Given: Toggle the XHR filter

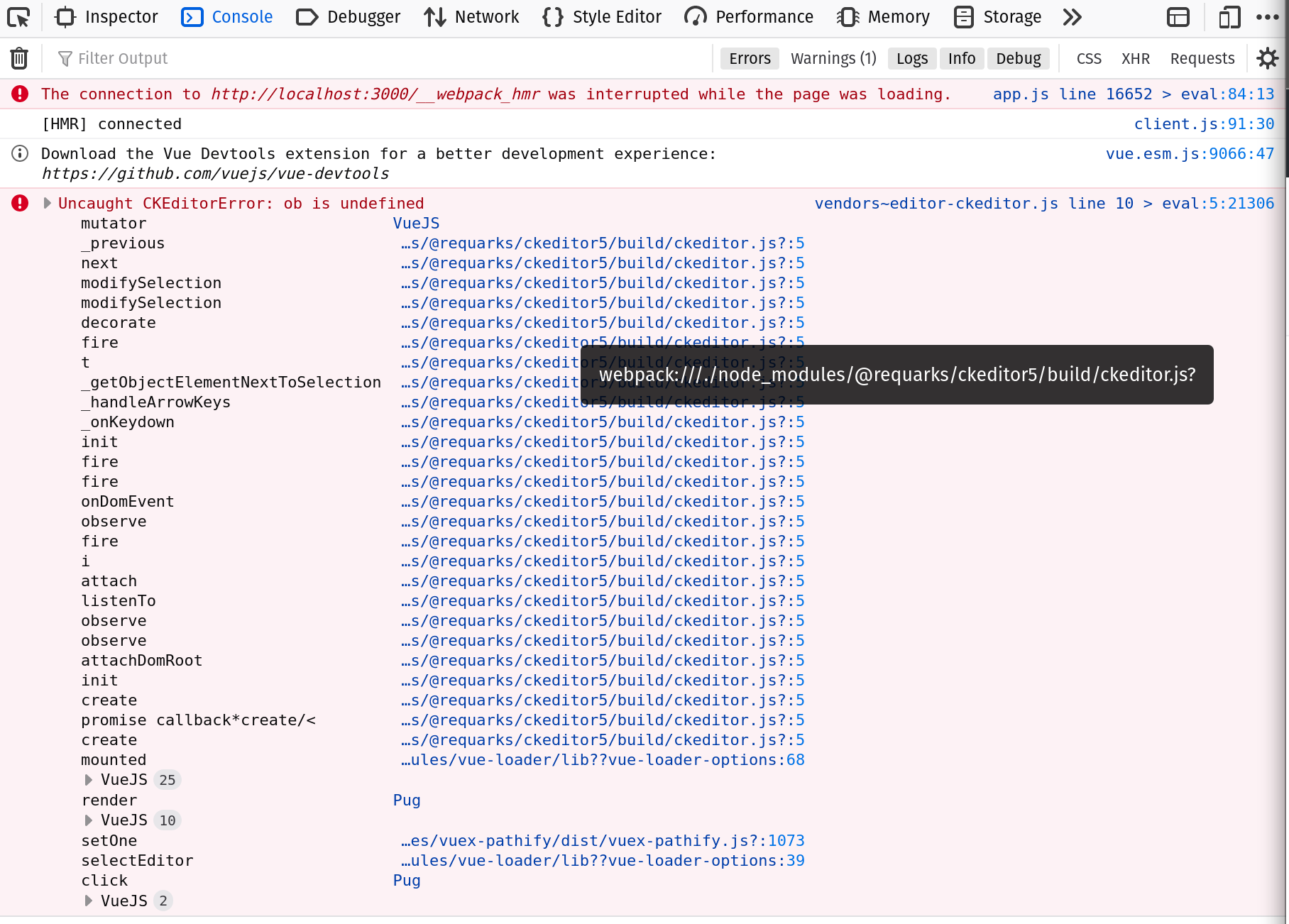Looking at the screenshot, I should tap(1136, 58).
